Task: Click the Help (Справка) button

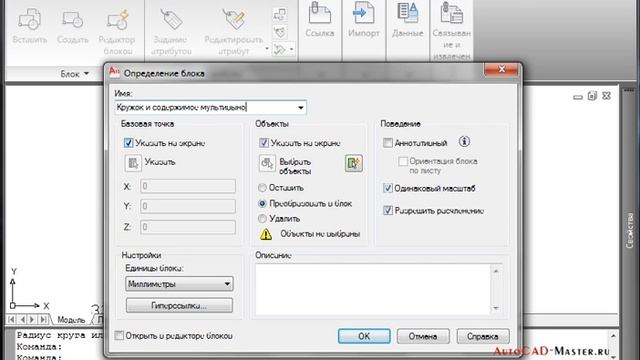Action: click(x=482, y=336)
